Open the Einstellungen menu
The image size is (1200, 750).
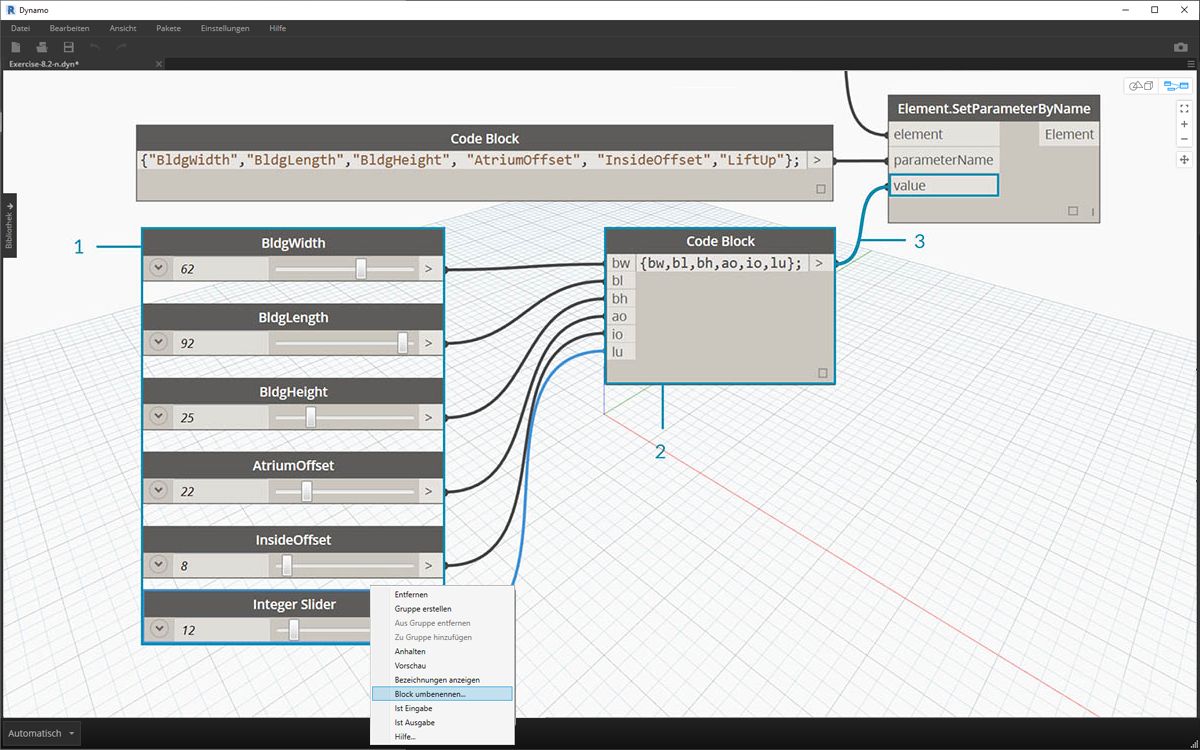225,28
